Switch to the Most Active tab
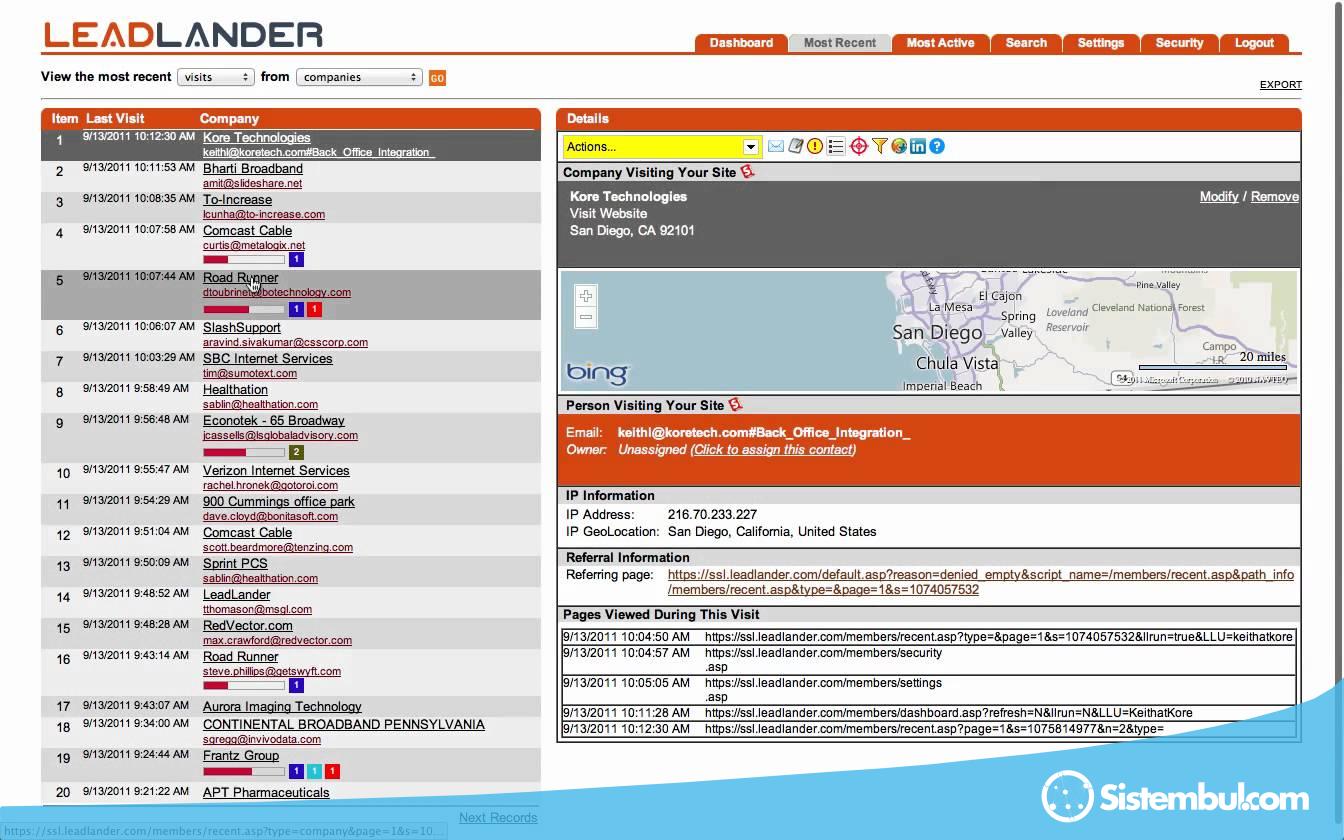The width and height of the screenshot is (1344, 840). click(x=940, y=43)
